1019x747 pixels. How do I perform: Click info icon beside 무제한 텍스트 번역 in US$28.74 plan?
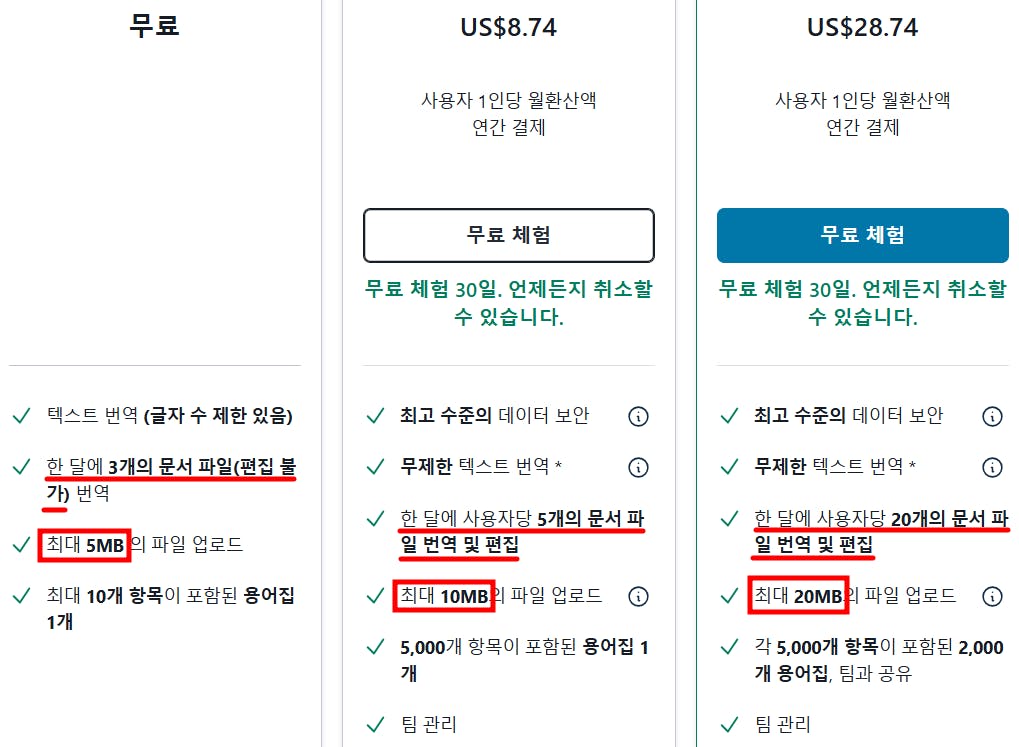coord(992,467)
